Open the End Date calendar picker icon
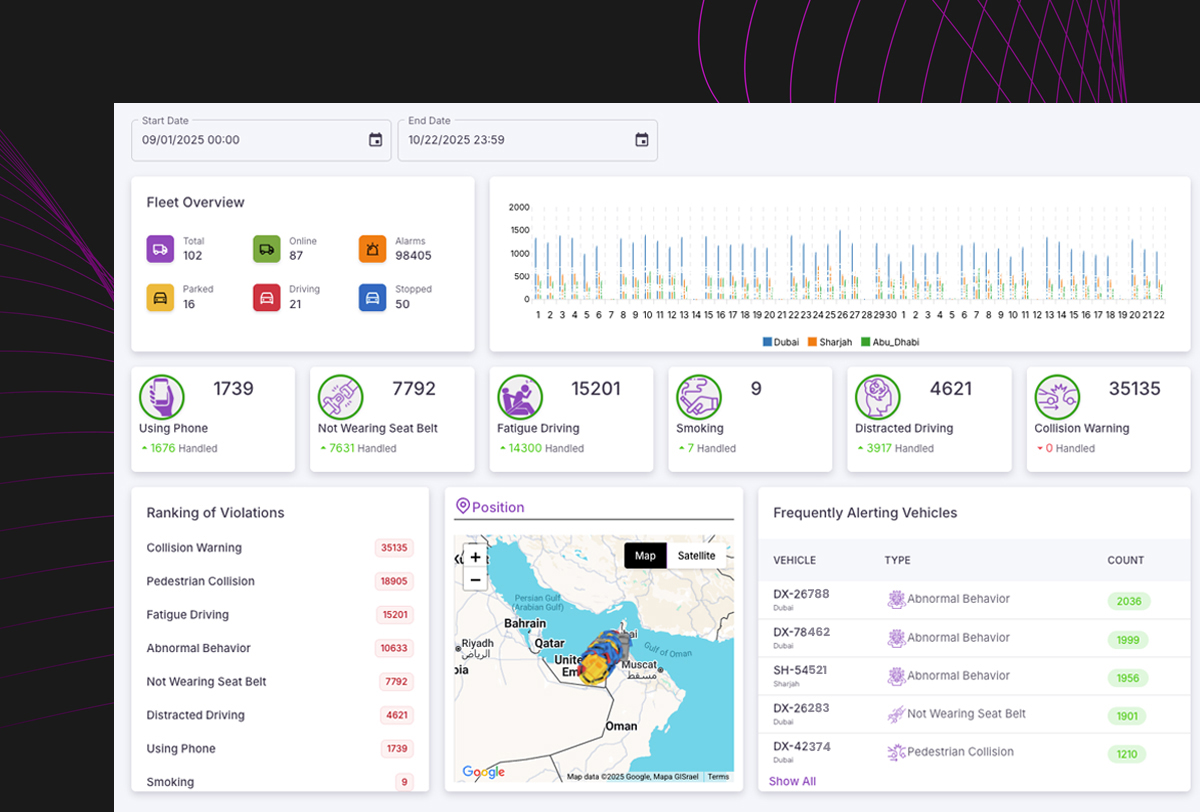 (642, 140)
